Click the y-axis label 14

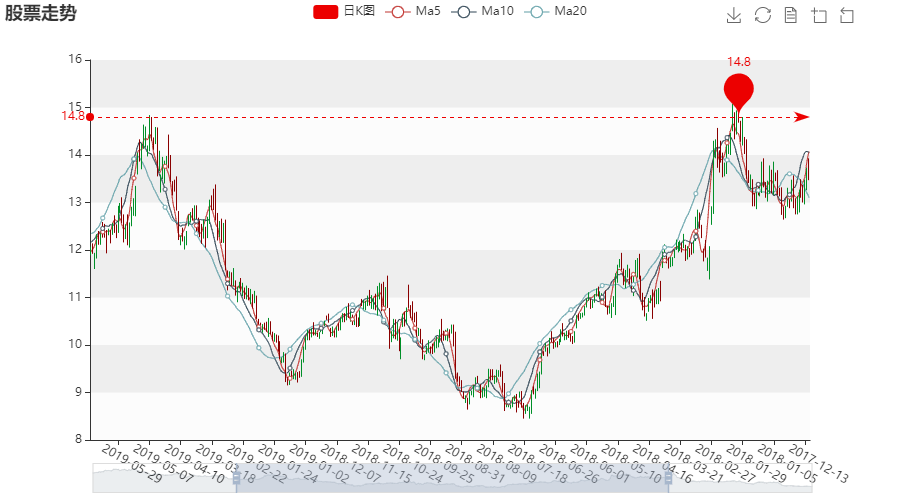pyautogui.click(x=75, y=154)
